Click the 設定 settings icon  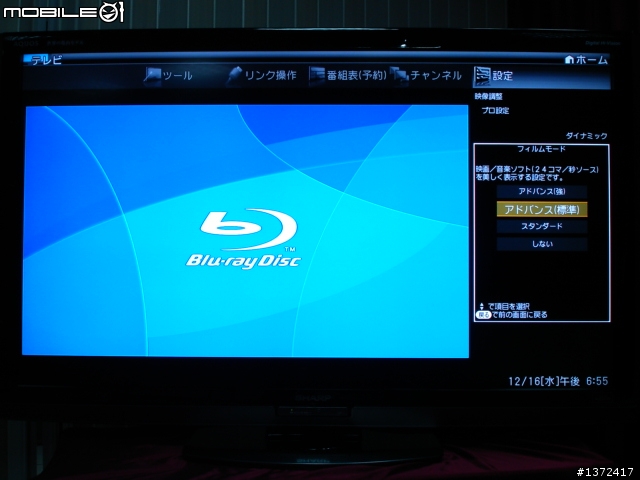point(482,76)
